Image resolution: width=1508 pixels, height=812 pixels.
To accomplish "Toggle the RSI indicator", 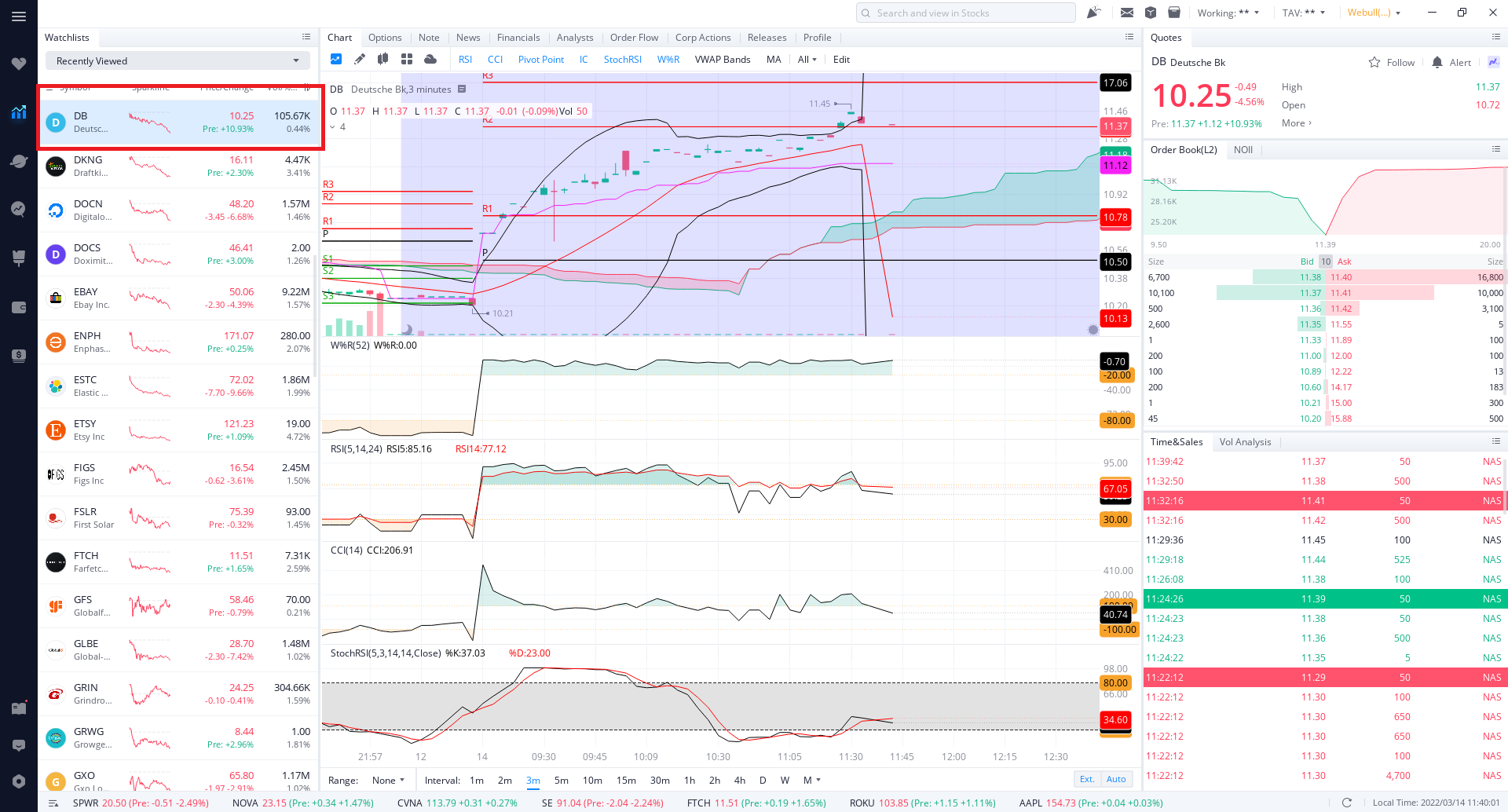I will coord(465,59).
